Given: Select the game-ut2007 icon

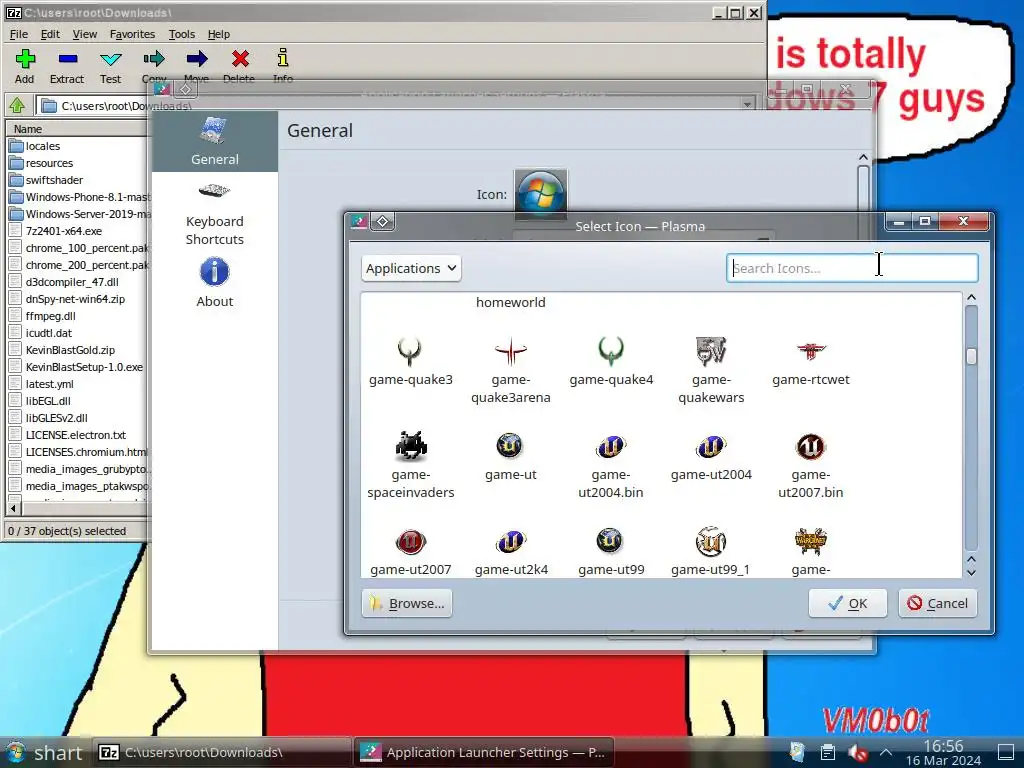Looking at the screenshot, I should click(410, 551).
